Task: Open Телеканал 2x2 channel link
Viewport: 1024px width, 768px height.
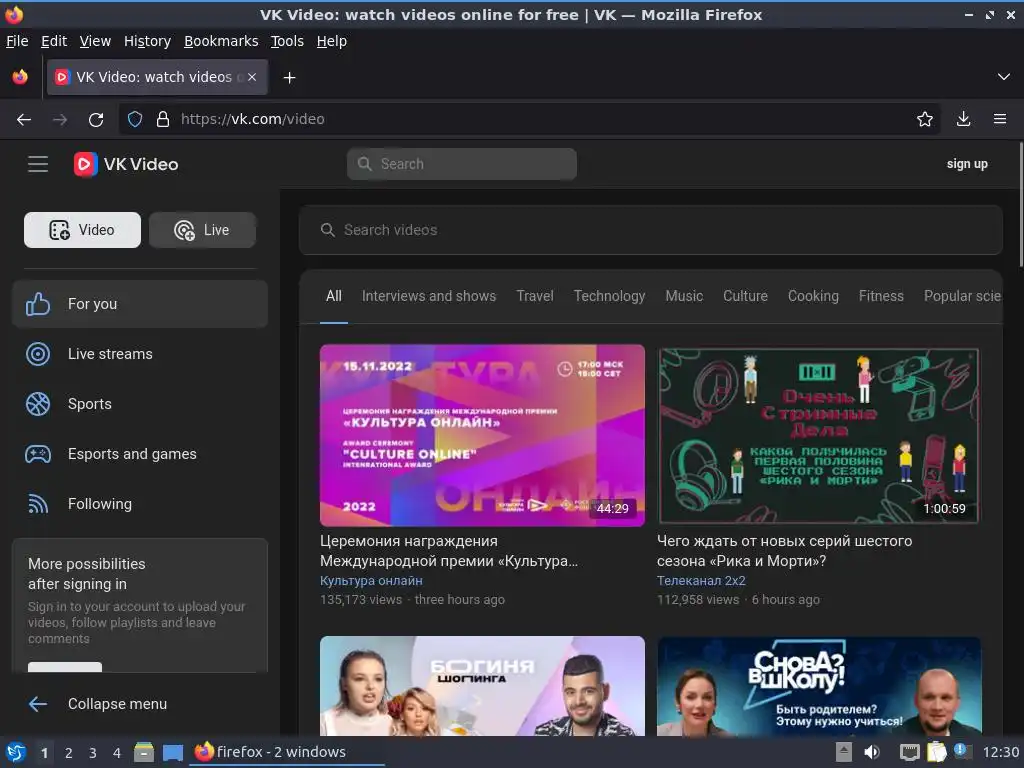Action: coord(701,581)
